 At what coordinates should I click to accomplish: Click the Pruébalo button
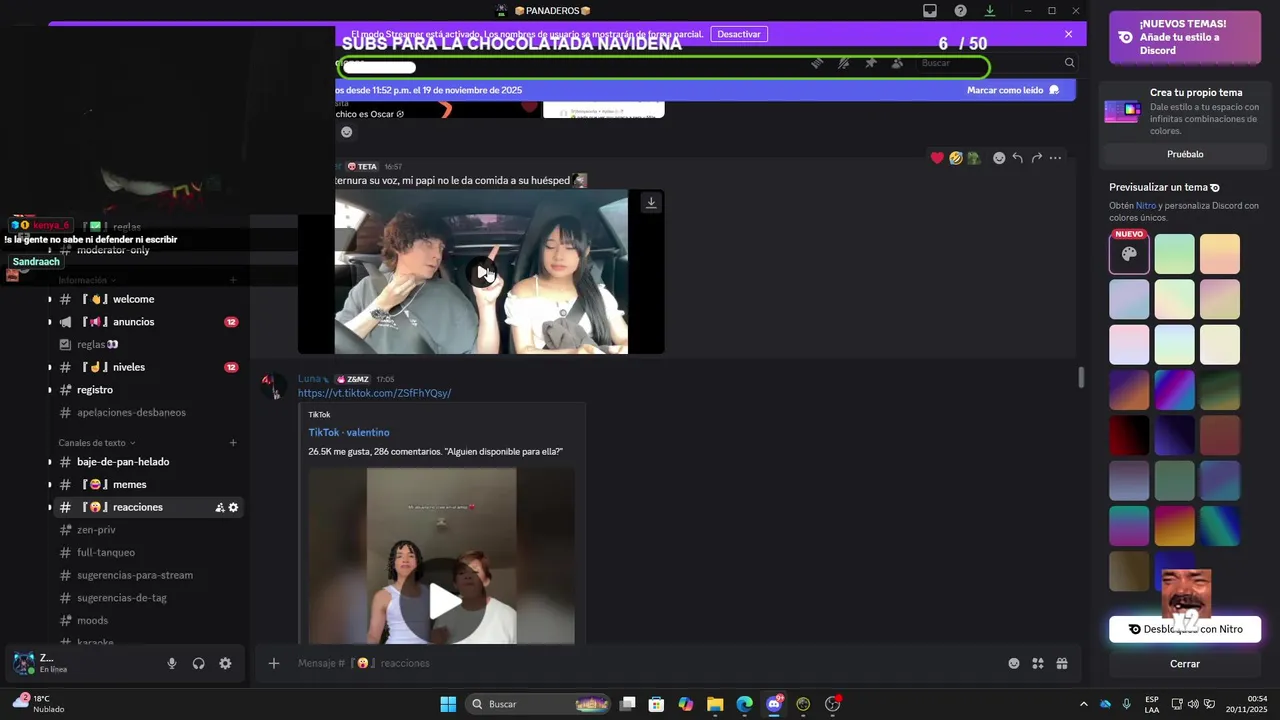point(1185,154)
